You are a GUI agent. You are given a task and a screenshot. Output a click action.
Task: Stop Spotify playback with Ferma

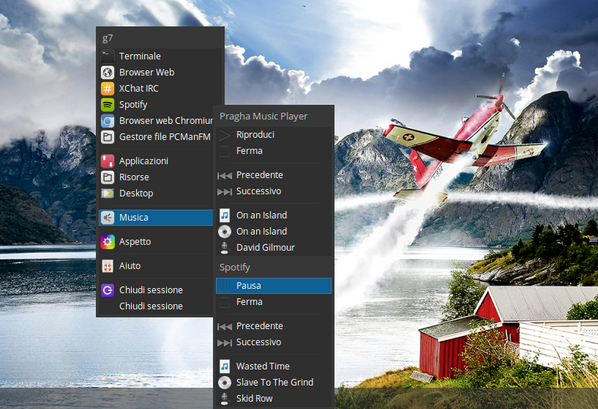pos(274,302)
